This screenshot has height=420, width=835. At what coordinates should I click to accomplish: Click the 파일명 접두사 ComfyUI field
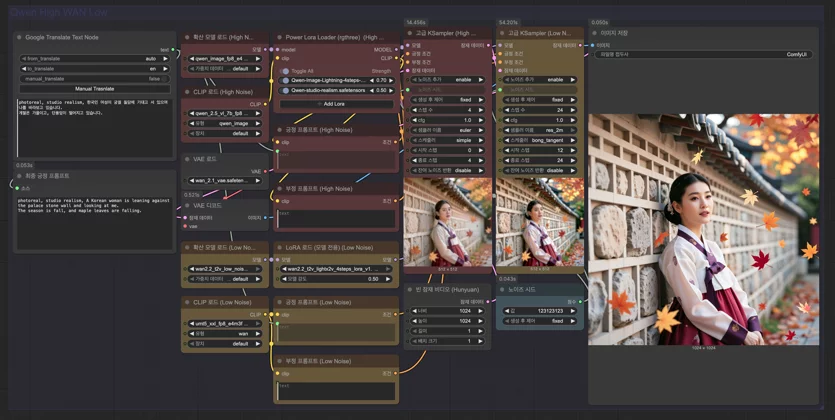(x=703, y=54)
